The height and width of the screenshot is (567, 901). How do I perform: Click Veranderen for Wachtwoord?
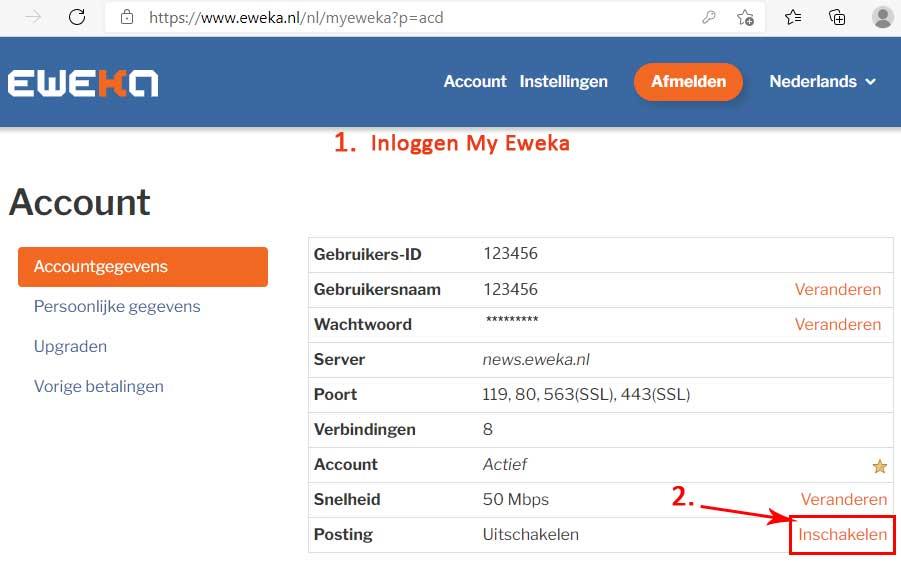tap(838, 324)
